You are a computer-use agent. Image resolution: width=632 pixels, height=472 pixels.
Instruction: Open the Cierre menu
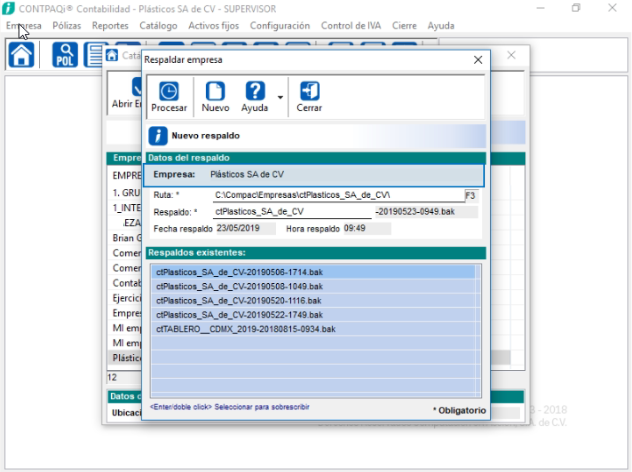click(404, 25)
